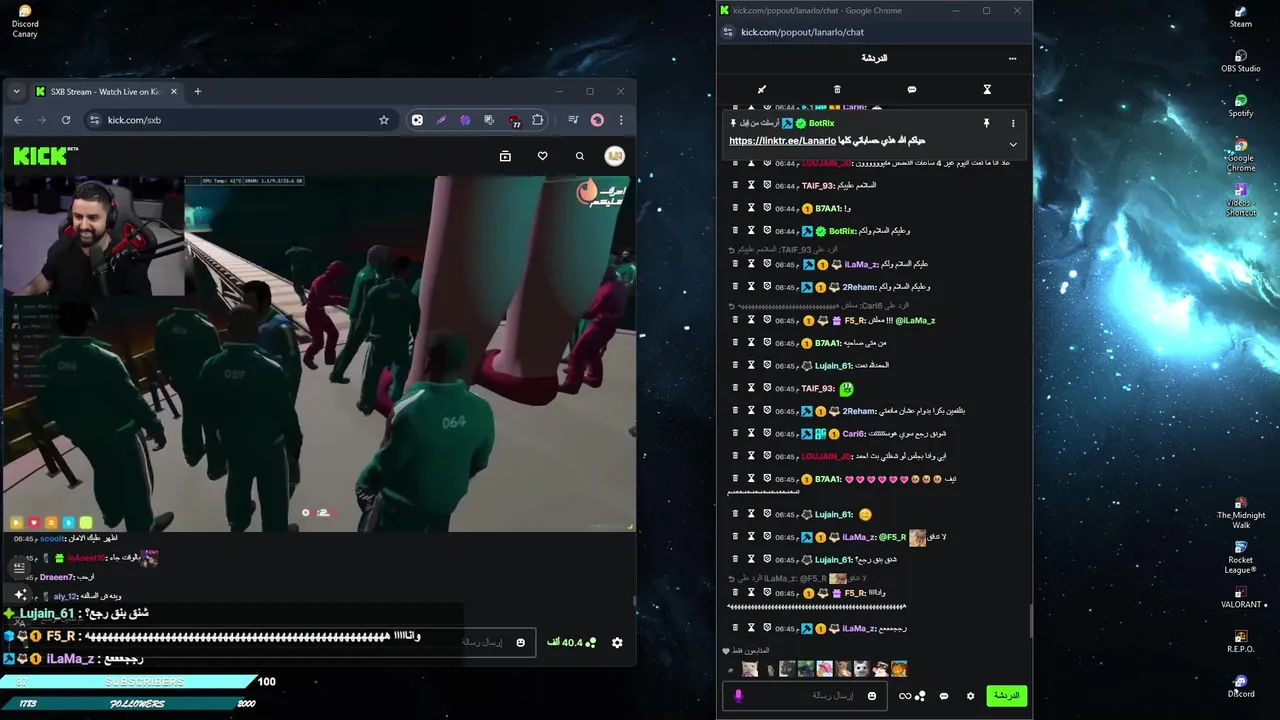The height and width of the screenshot is (720, 1280).
Task: Open the Spotify desktop icon
Action: pos(1241,106)
